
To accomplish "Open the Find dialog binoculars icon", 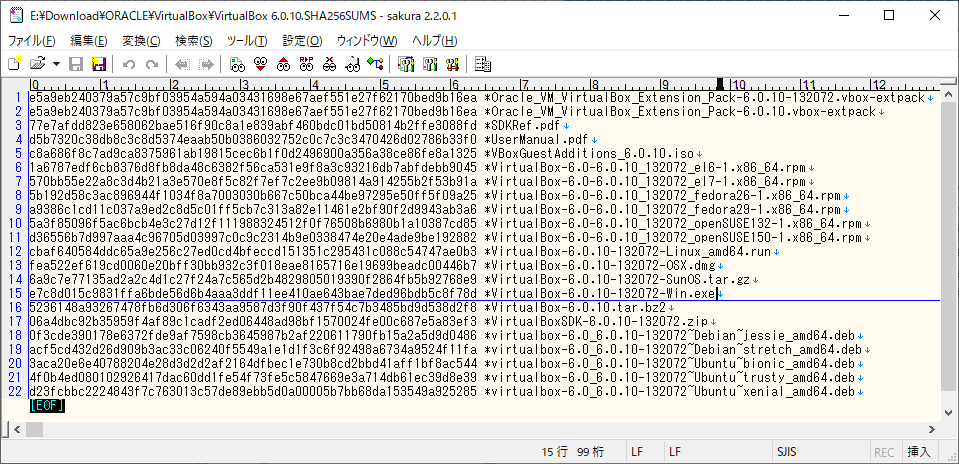I will (237, 64).
